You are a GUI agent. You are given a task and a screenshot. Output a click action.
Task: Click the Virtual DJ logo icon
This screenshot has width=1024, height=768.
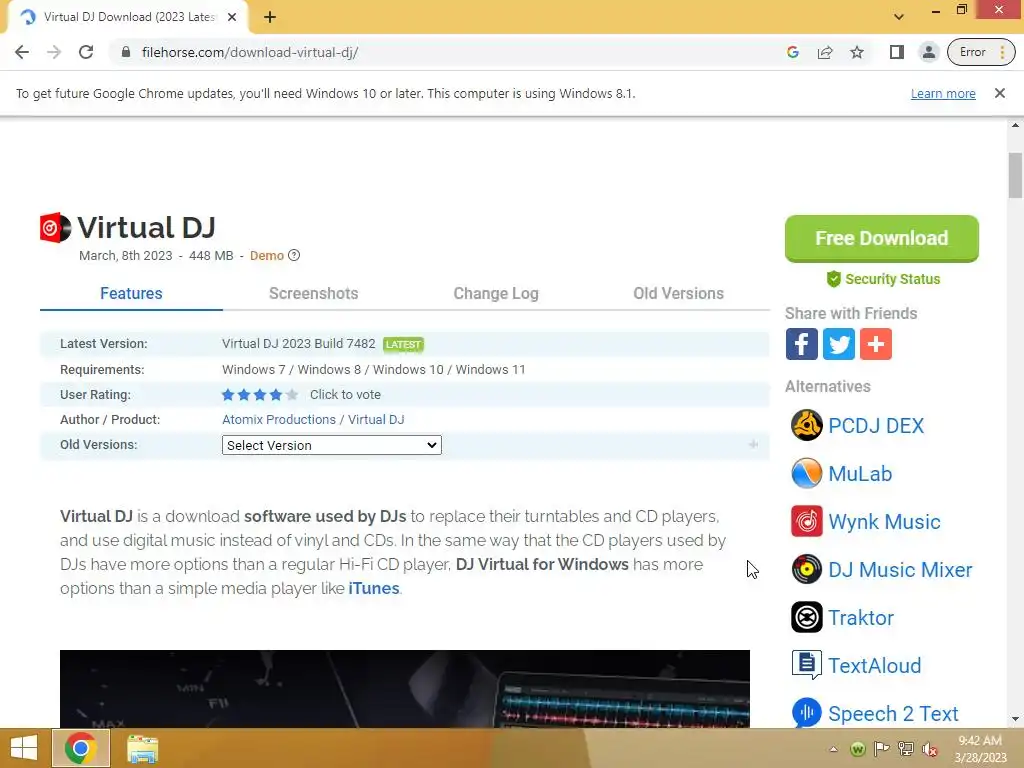pyautogui.click(x=55, y=227)
